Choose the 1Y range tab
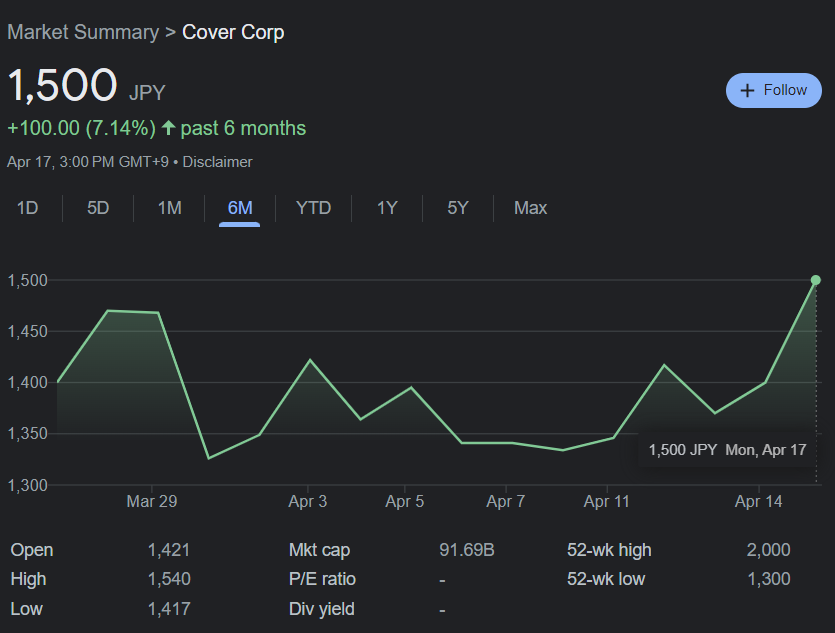This screenshot has height=633, width=835. [x=387, y=208]
